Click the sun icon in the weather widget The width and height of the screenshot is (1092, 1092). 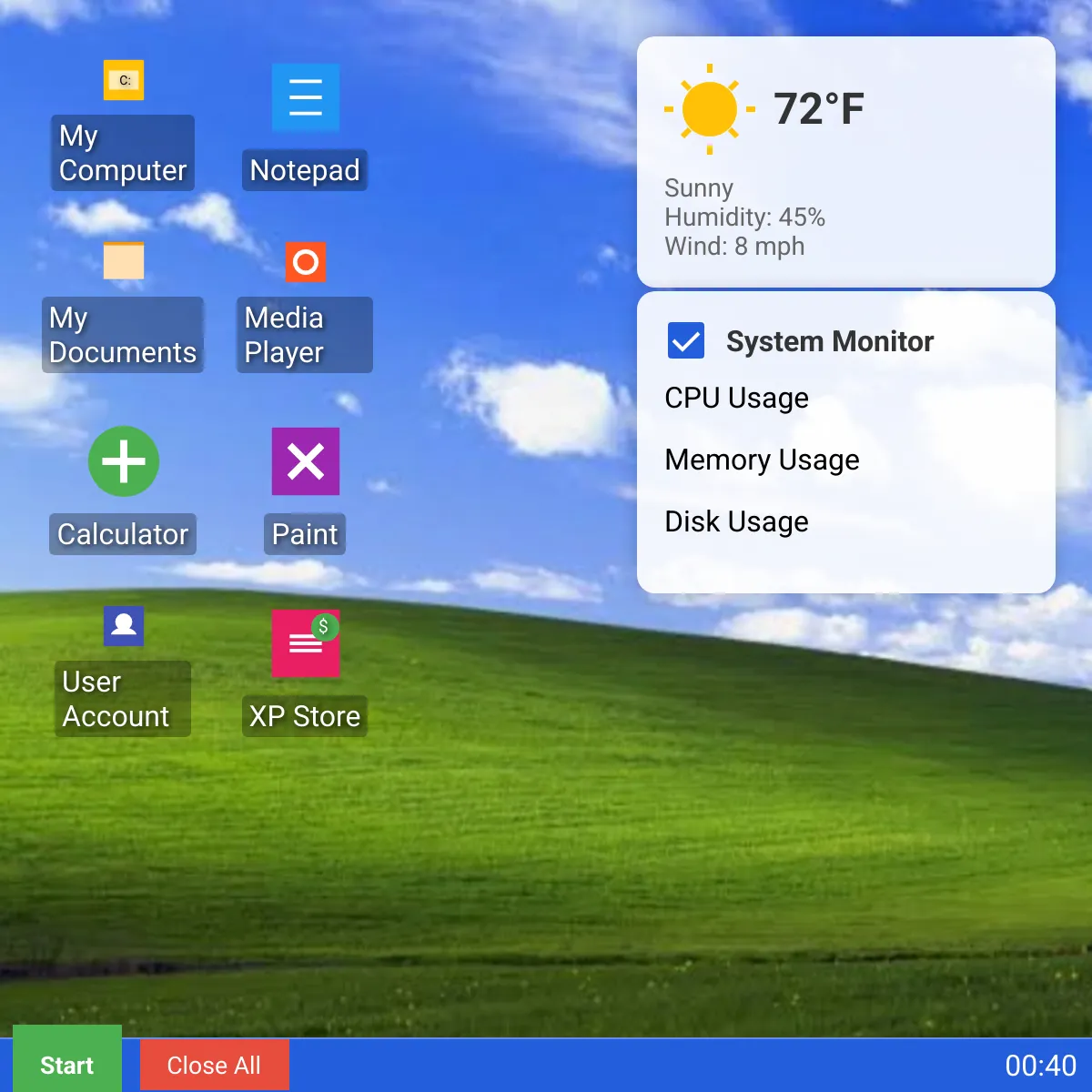tap(710, 109)
